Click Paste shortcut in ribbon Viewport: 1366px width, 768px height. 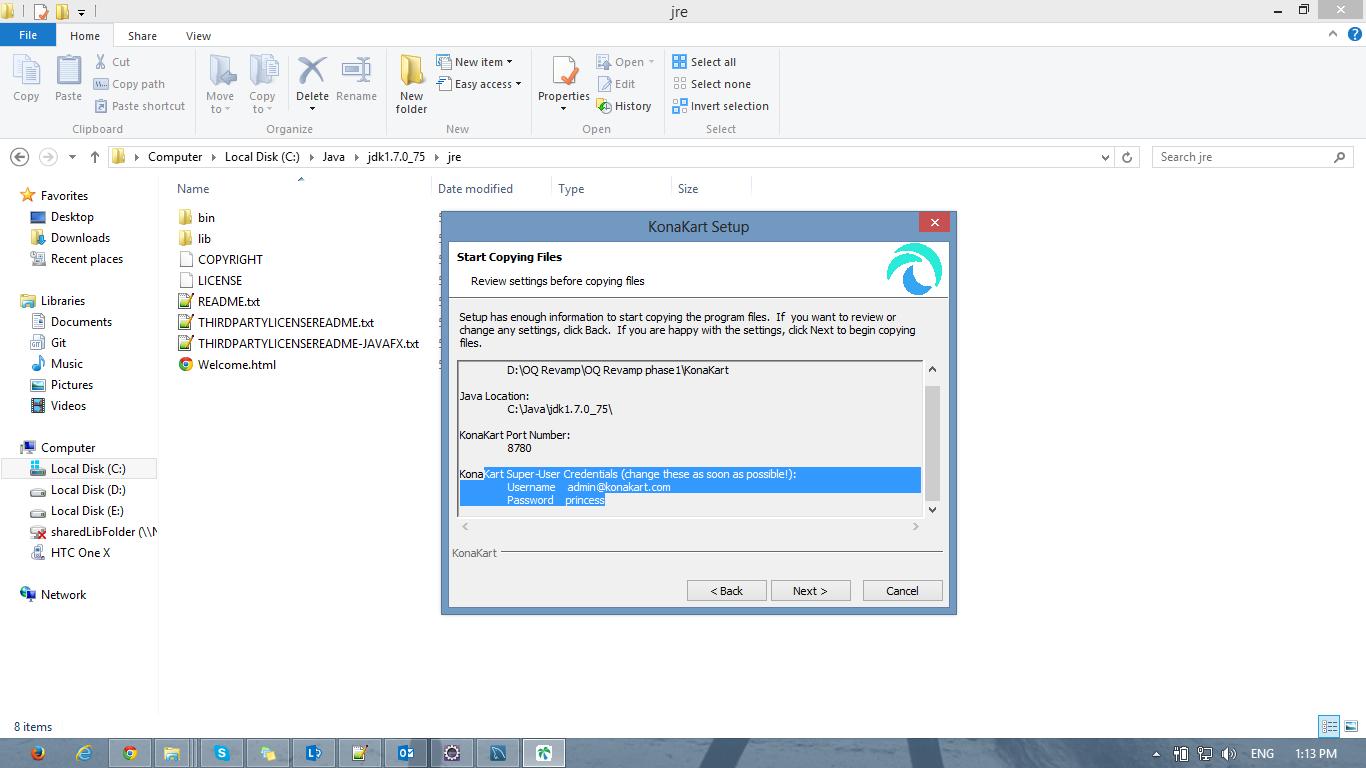(139, 106)
